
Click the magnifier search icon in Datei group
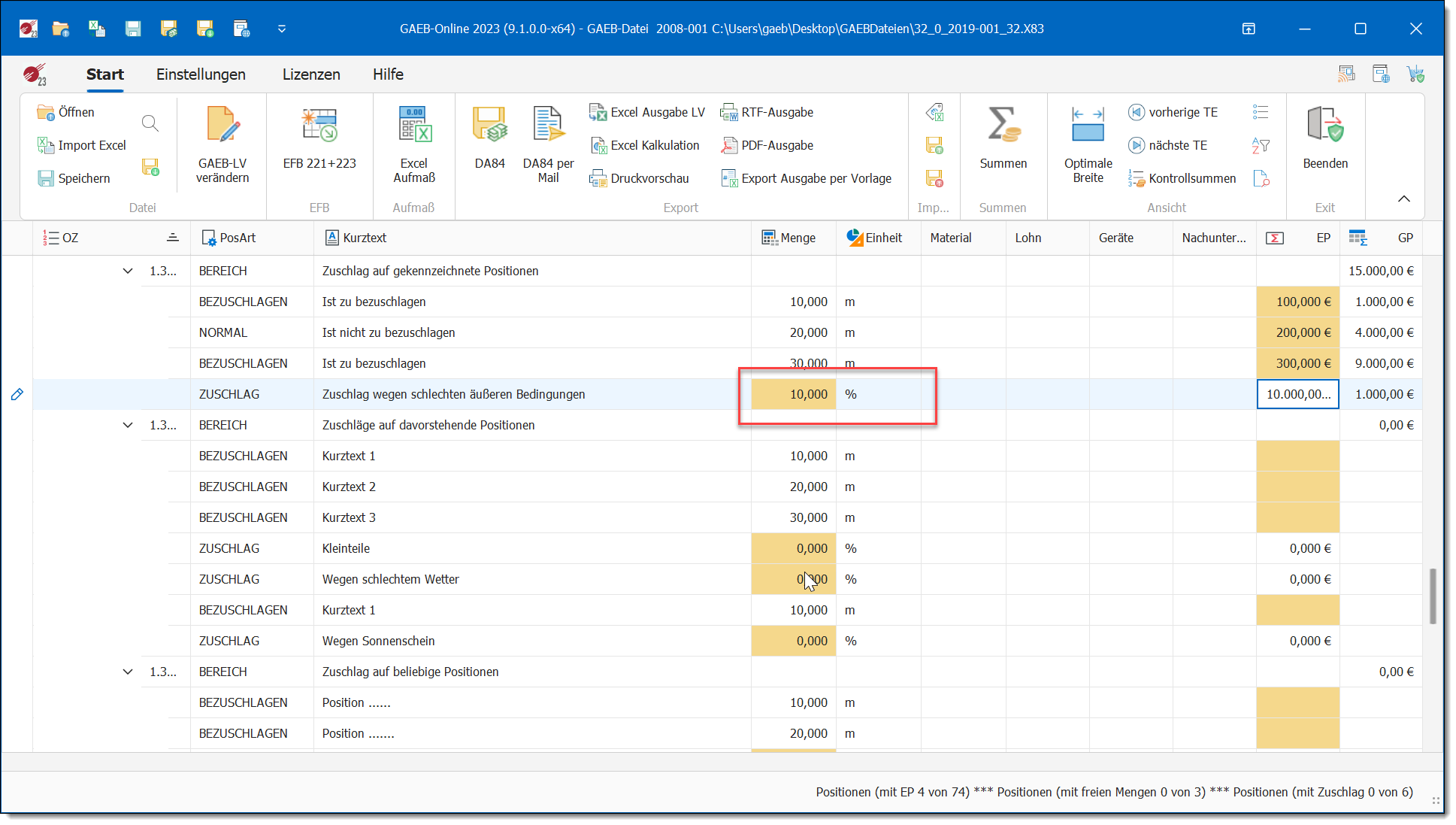pos(150,123)
